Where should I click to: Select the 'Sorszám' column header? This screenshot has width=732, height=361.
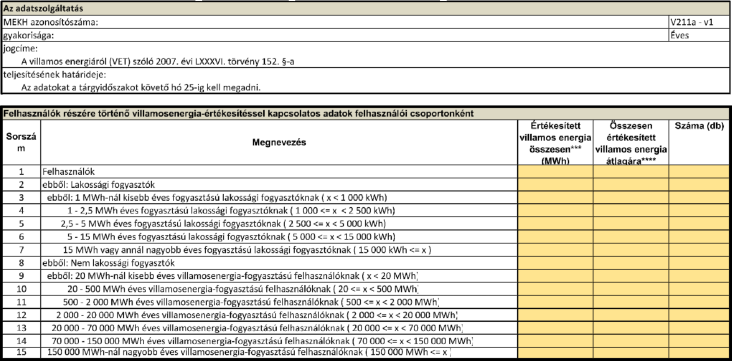[21, 142]
